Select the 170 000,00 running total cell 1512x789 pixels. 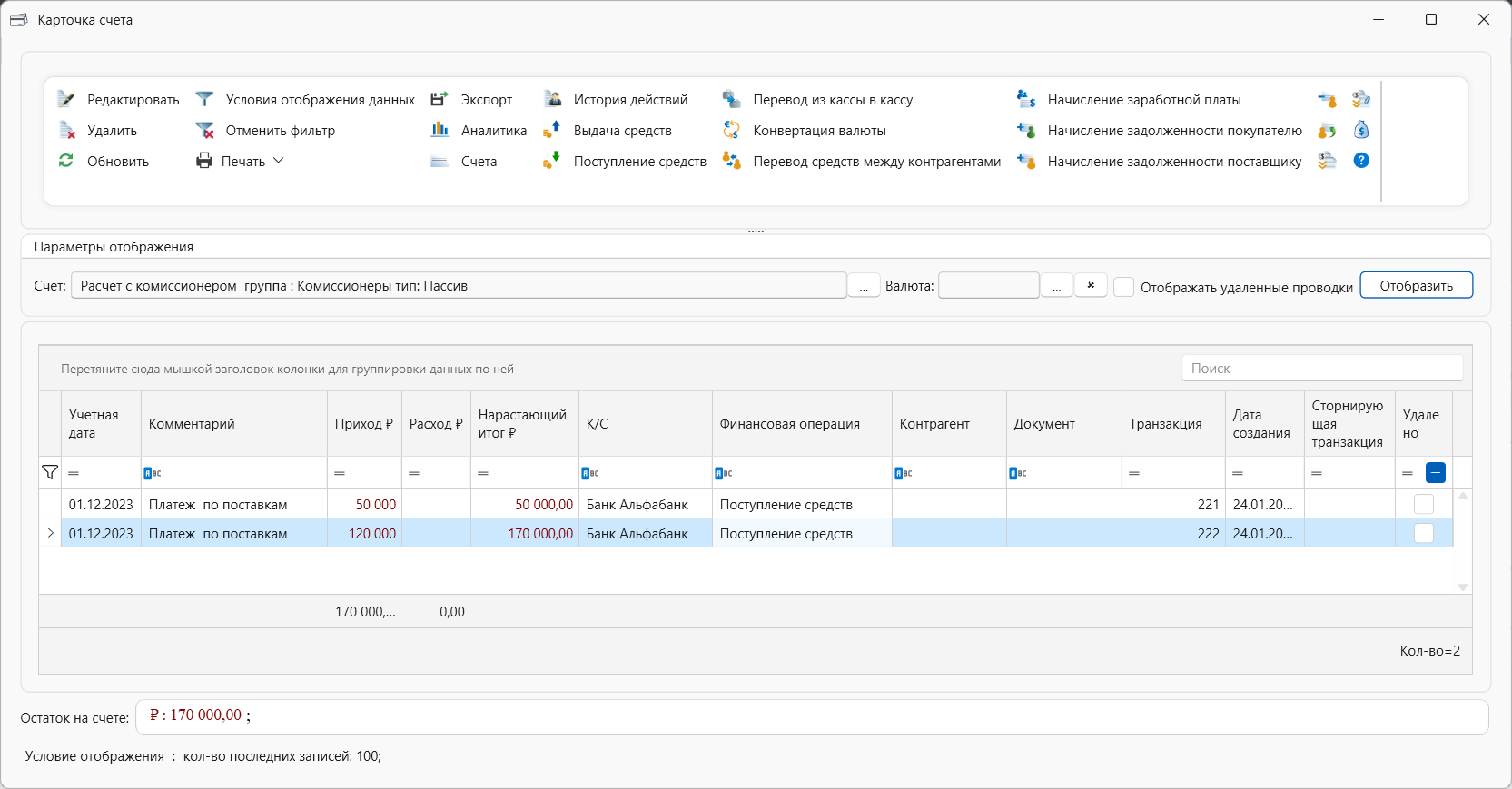525,533
